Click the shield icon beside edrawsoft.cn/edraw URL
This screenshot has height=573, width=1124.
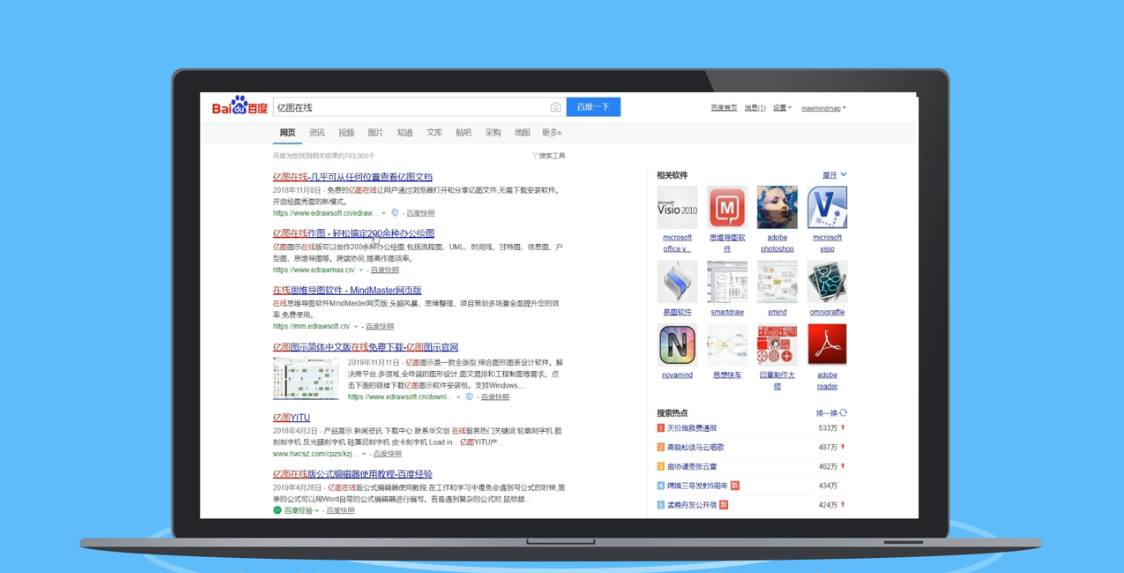395,213
